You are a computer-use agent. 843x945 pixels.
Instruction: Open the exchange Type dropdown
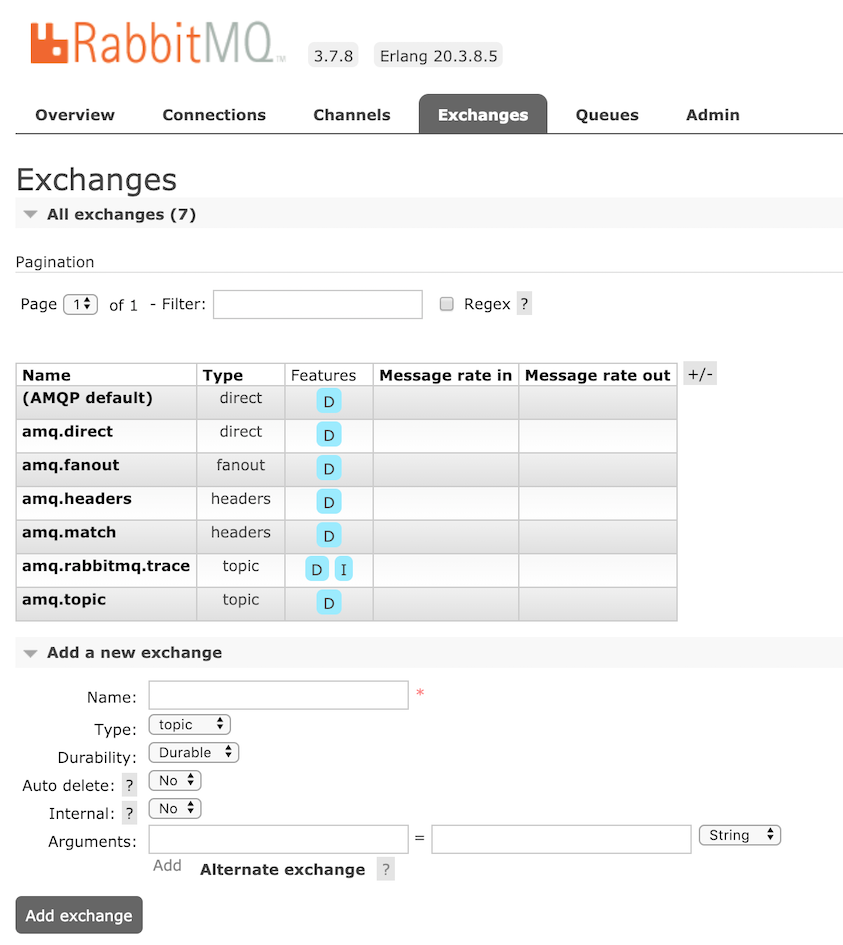coord(189,724)
